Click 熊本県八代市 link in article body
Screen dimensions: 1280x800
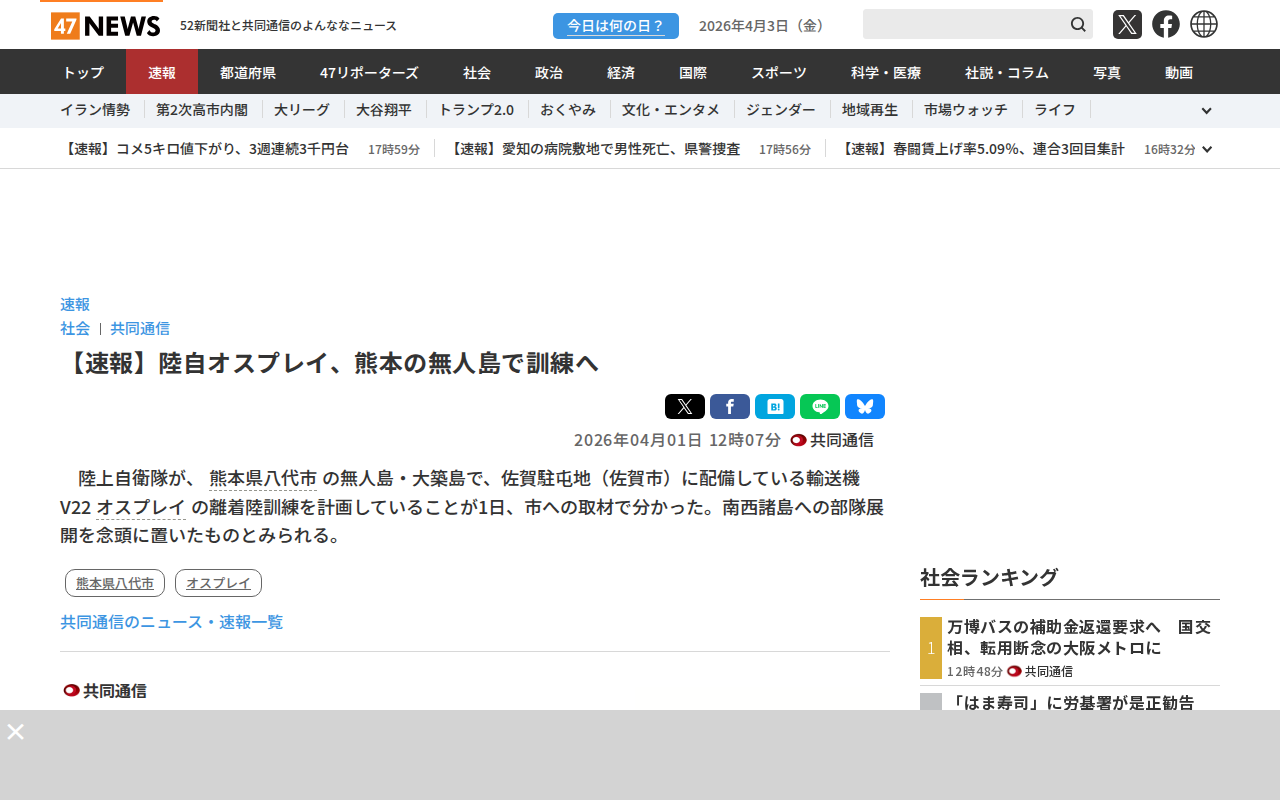click(263, 479)
